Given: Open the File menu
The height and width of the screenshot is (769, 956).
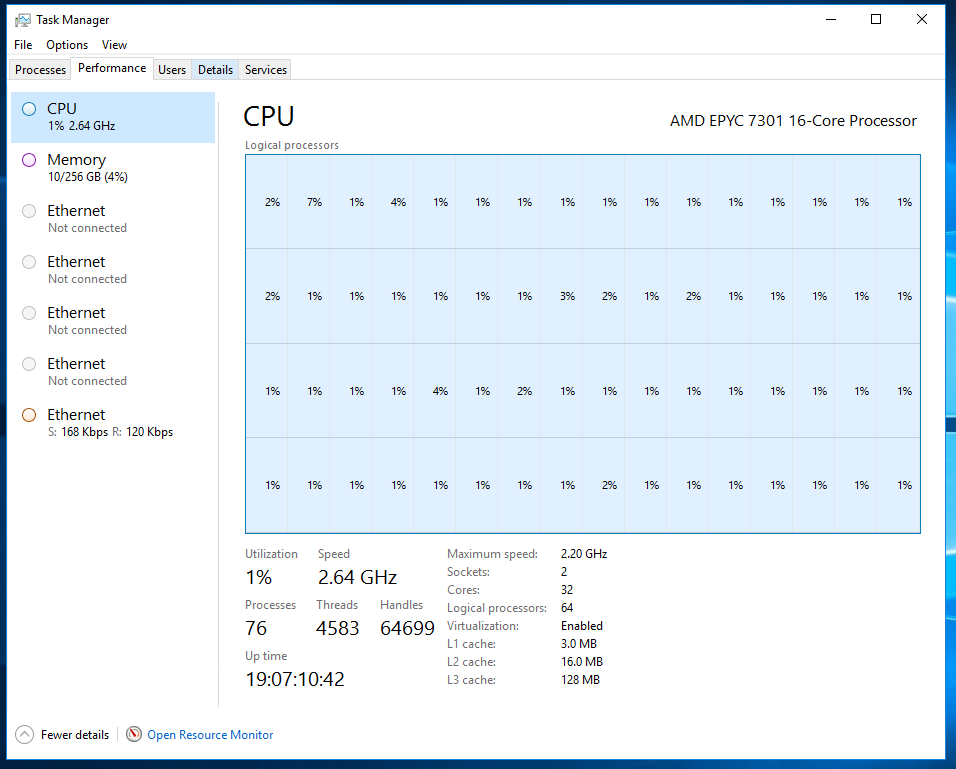Looking at the screenshot, I should [x=23, y=45].
